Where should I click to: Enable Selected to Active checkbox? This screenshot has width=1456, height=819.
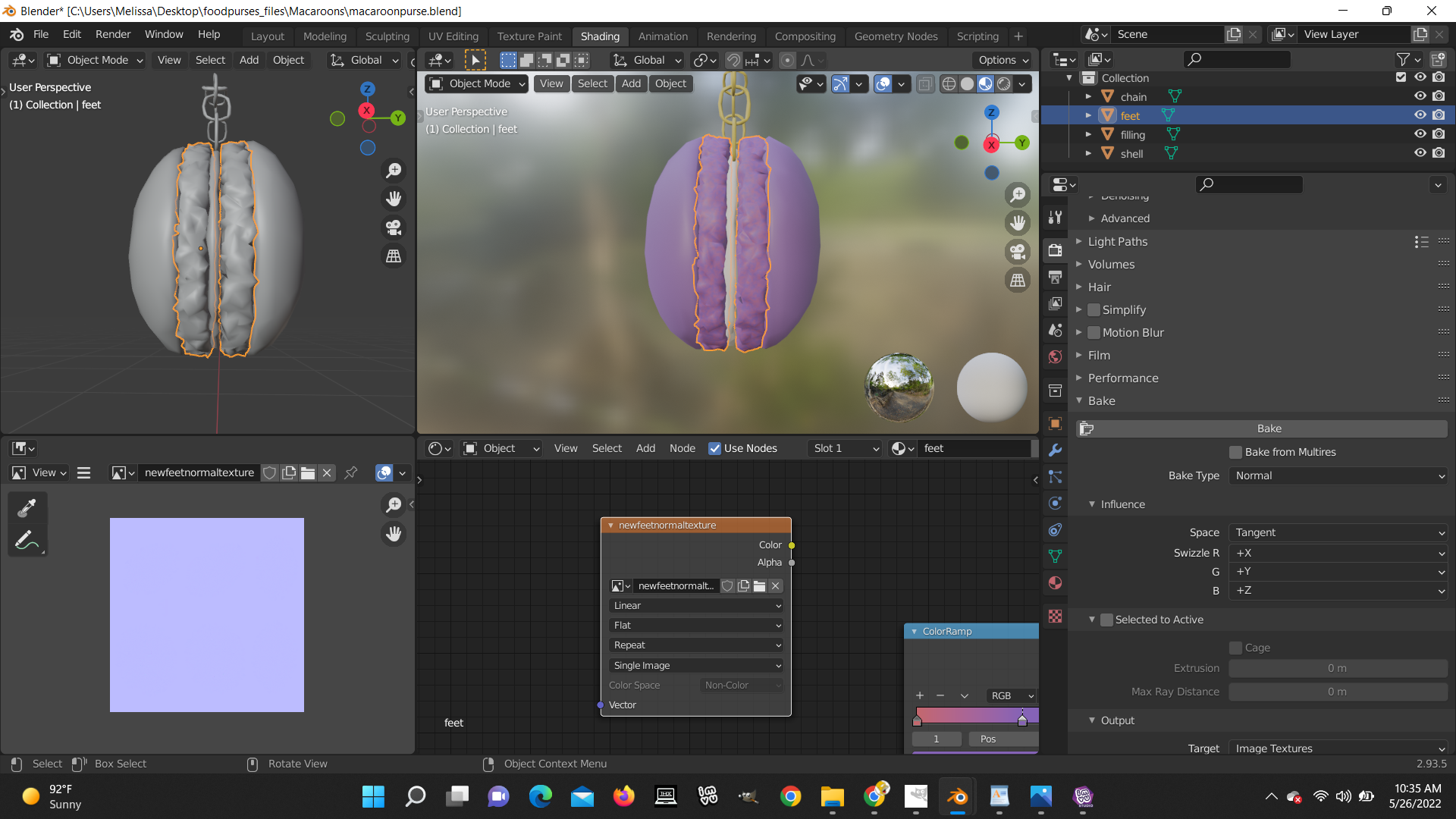click(1106, 620)
